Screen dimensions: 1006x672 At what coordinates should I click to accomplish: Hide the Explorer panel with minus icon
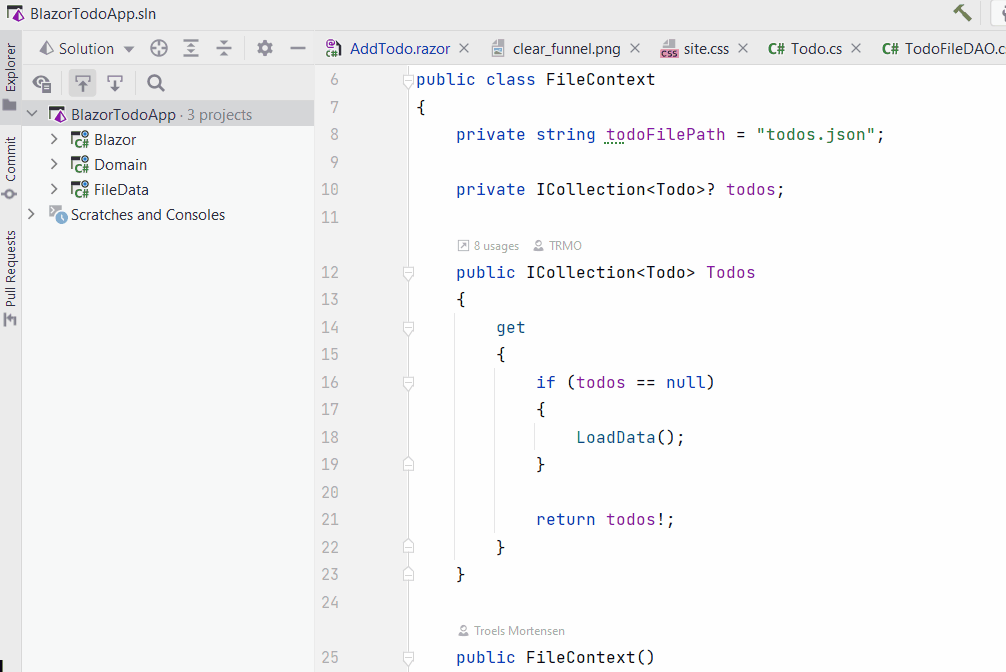[x=297, y=47]
